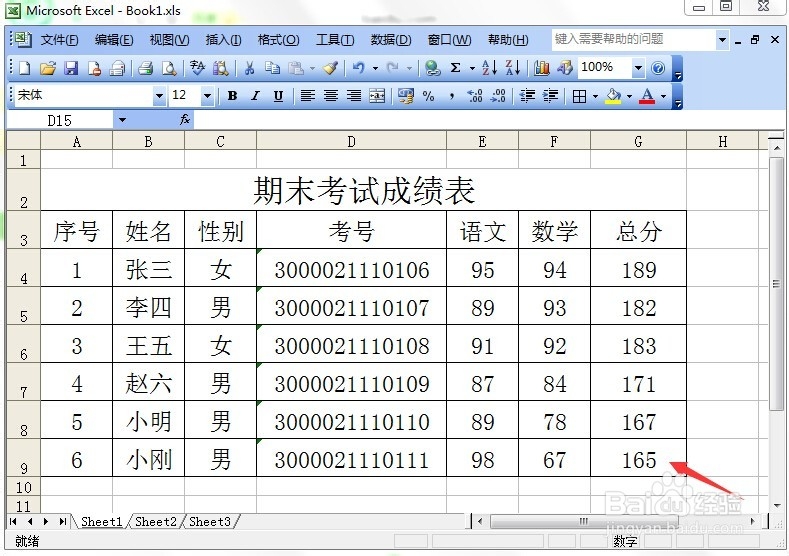Open the 编辑(E) menu

pyautogui.click(x=114, y=40)
